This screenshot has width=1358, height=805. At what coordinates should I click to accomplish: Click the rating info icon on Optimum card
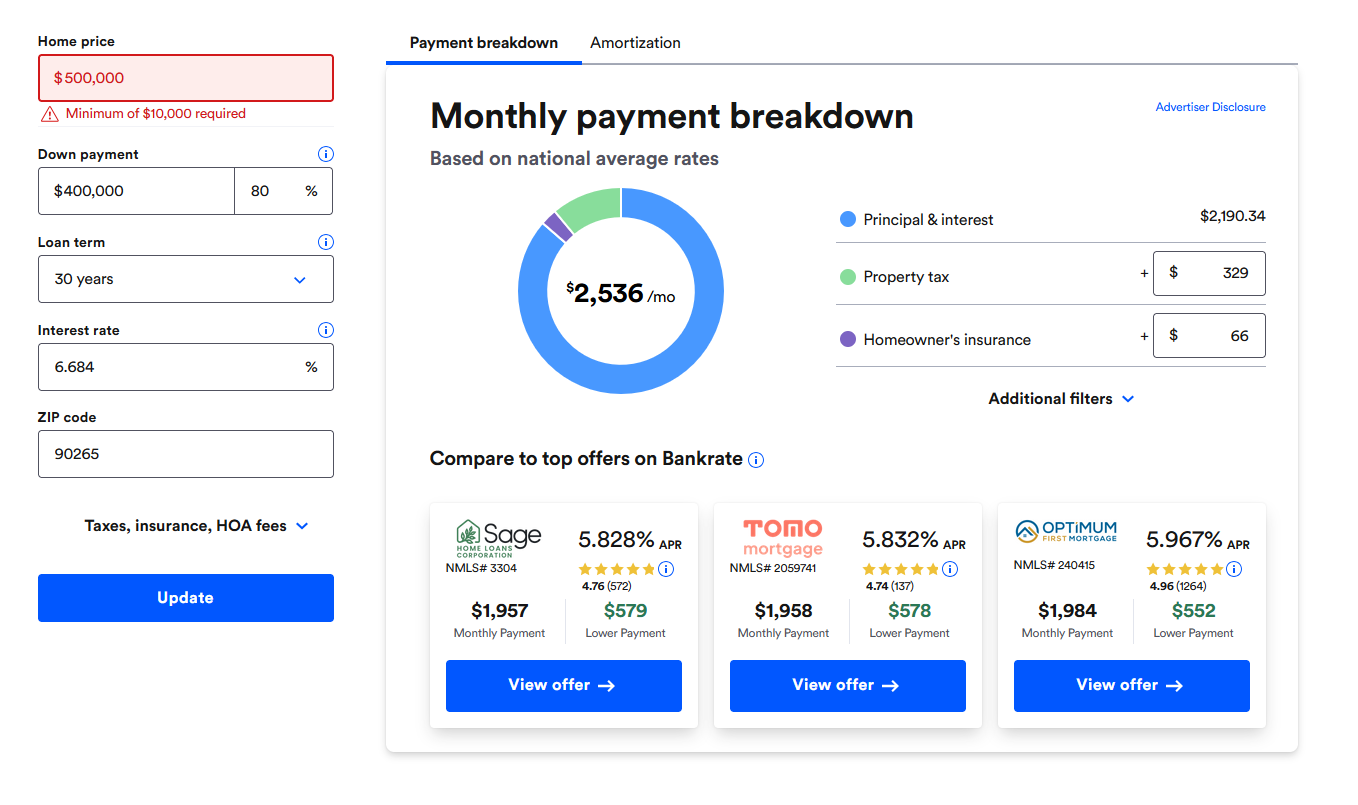click(x=1234, y=569)
